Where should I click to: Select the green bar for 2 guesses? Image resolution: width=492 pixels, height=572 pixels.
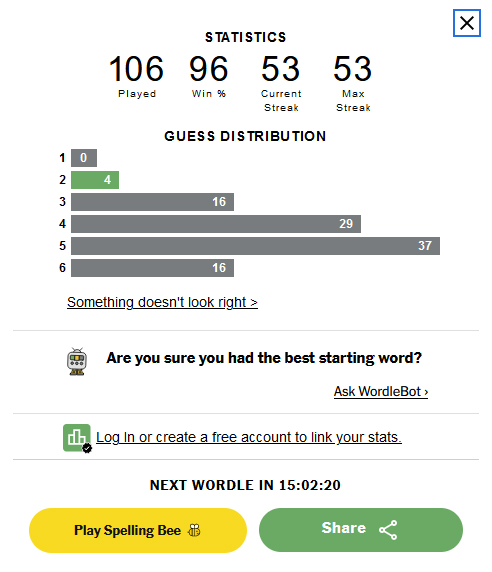click(x=95, y=180)
